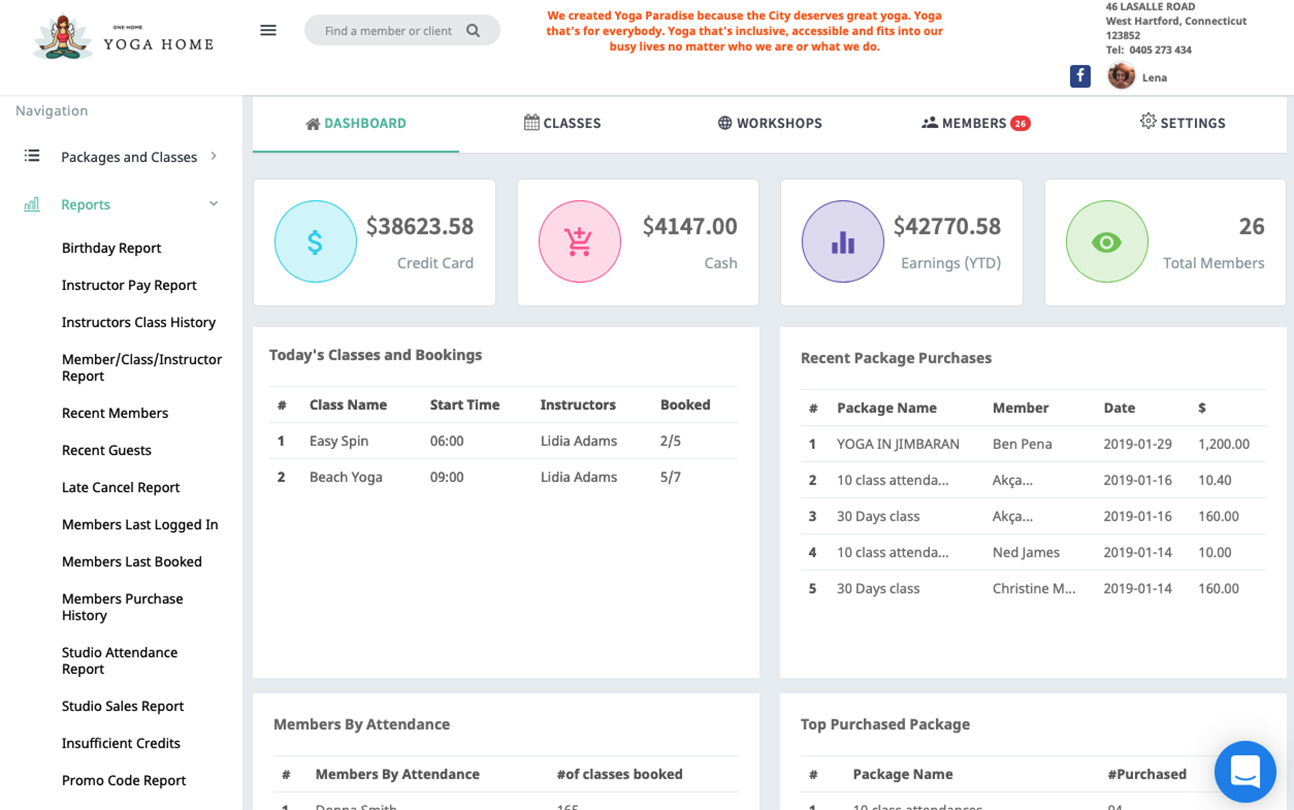Screen dimensions: 1294x810
Task: Click the Credit Card dollar icon
Action: (315, 242)
